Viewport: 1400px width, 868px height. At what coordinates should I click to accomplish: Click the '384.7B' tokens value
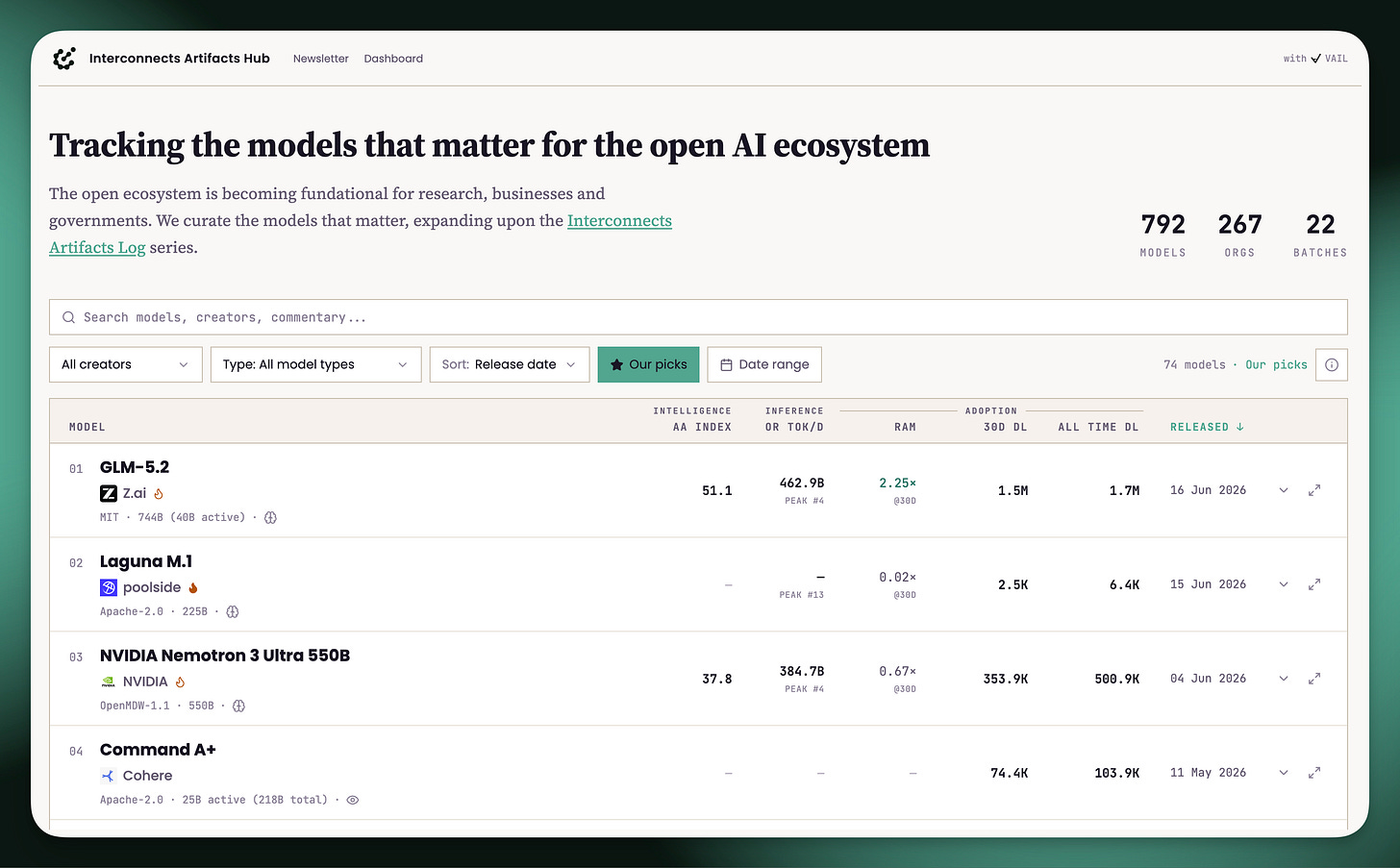click(802, 671)
